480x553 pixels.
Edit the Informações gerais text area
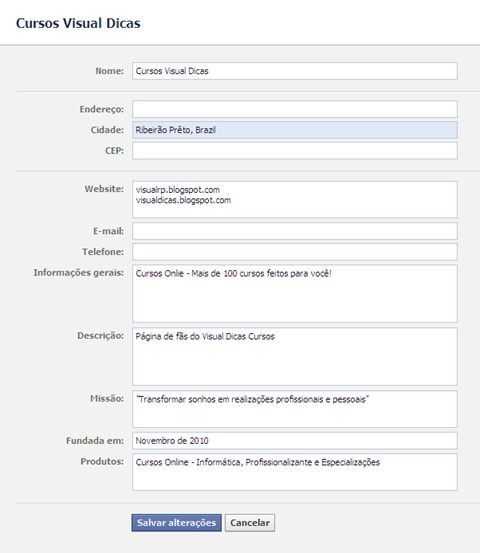pyautogui.click(x=295, y=293)
